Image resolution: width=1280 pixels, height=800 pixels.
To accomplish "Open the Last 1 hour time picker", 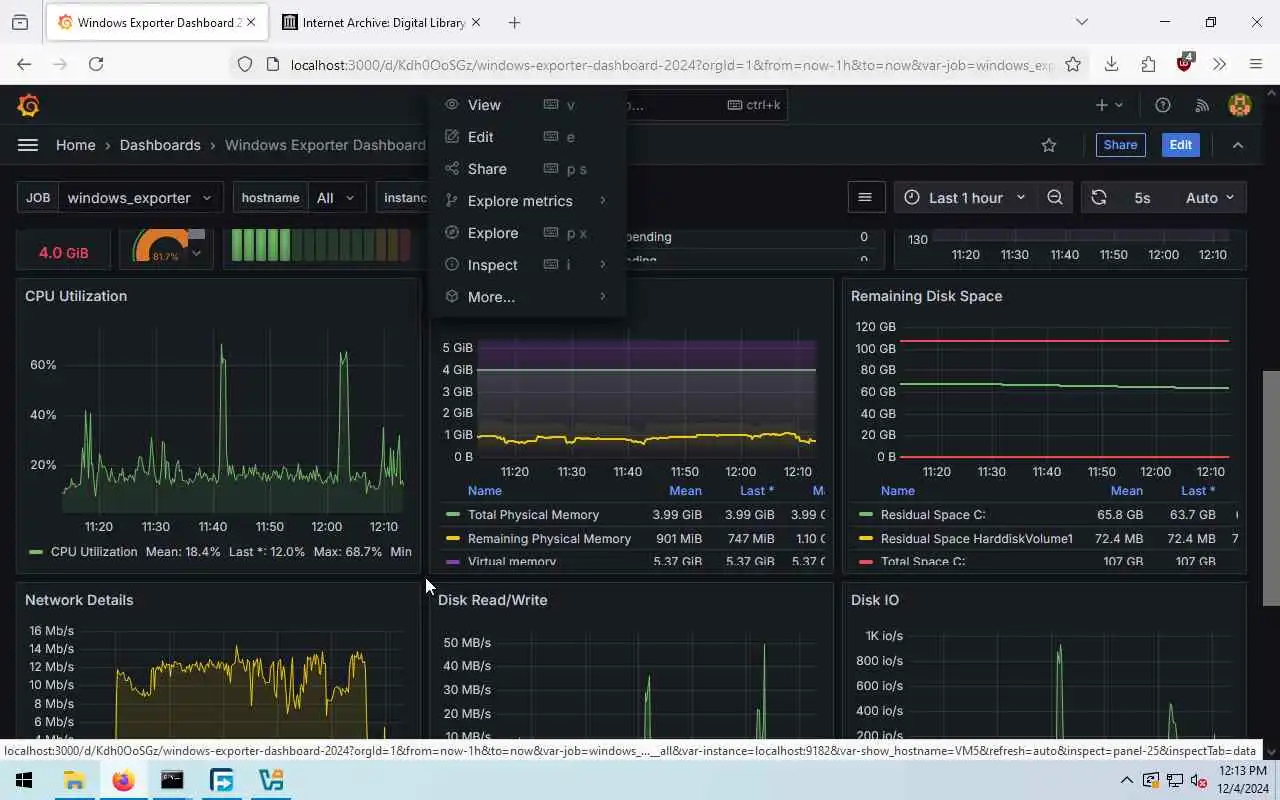I will click(x=965, y=198).
